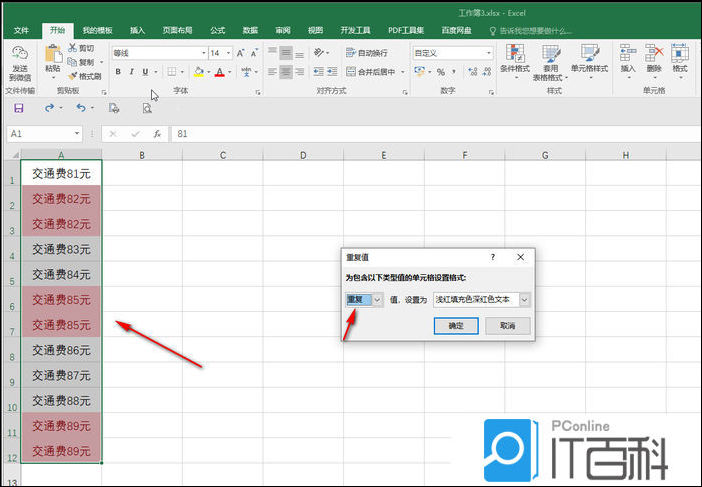Click the Paste (粘贴) clipboard icon
702x487 pixels.
[53, 54]
